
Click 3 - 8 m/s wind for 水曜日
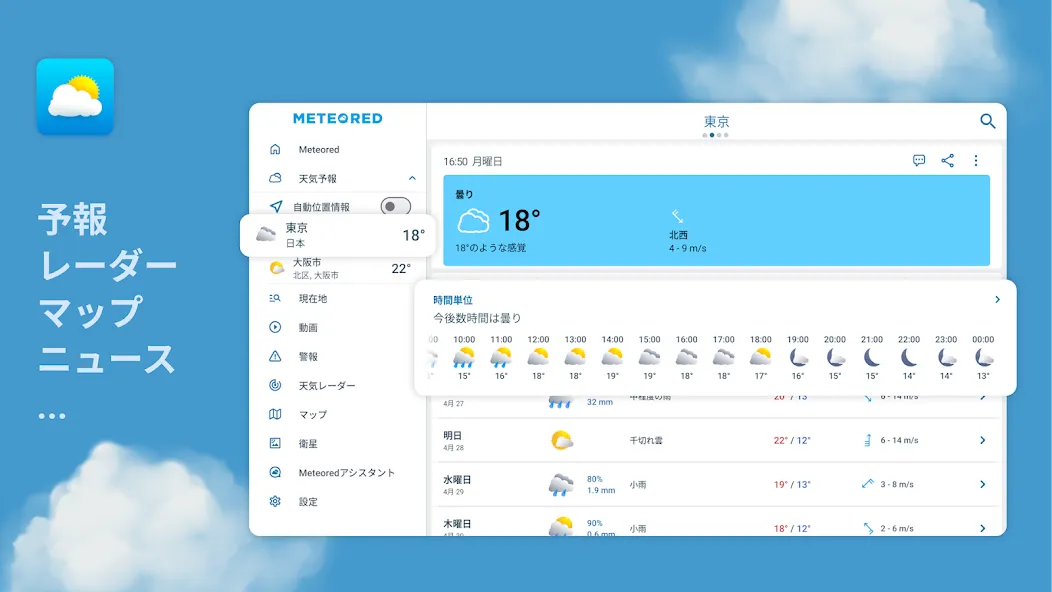(x=896, y=484)
